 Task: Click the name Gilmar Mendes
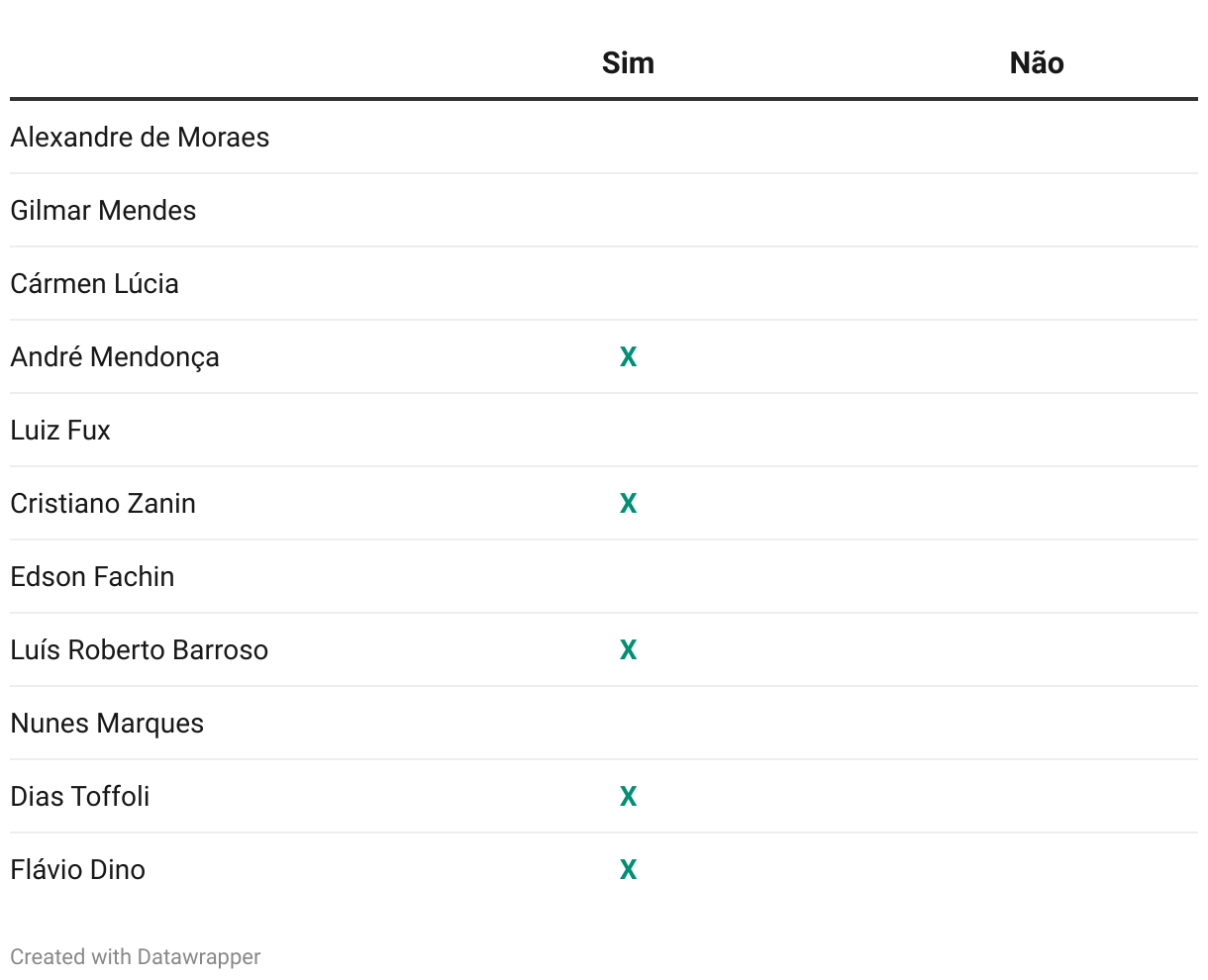tap(103, 211)
